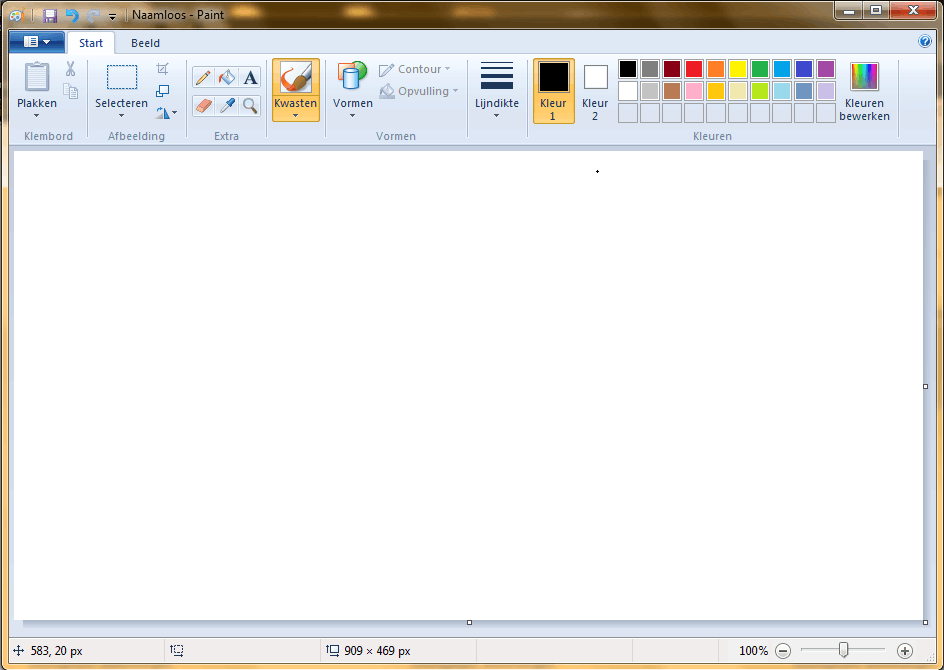The height and width of the screenshot is (670, 944).
Task: Select the Magnifier tool
Action: [x=250, y=106]
